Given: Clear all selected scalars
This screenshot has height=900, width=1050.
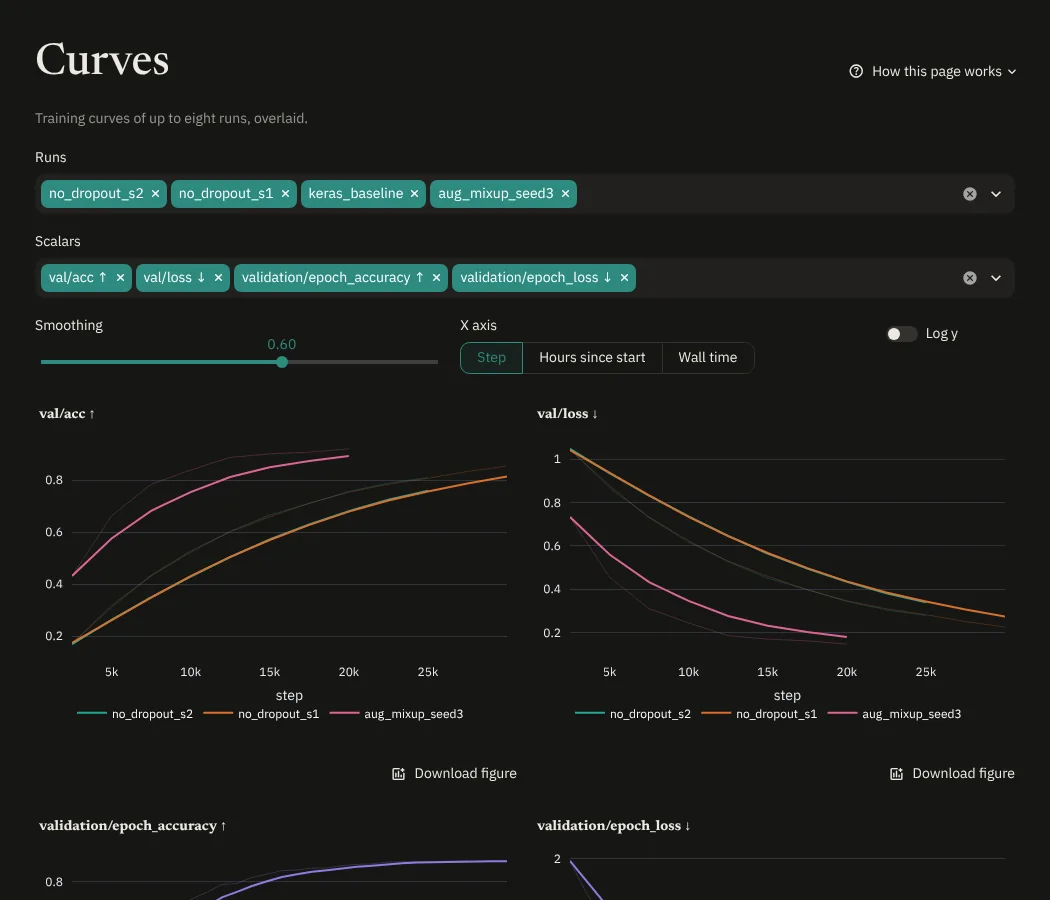Looking at the screenshot, I should pos(970,278).
